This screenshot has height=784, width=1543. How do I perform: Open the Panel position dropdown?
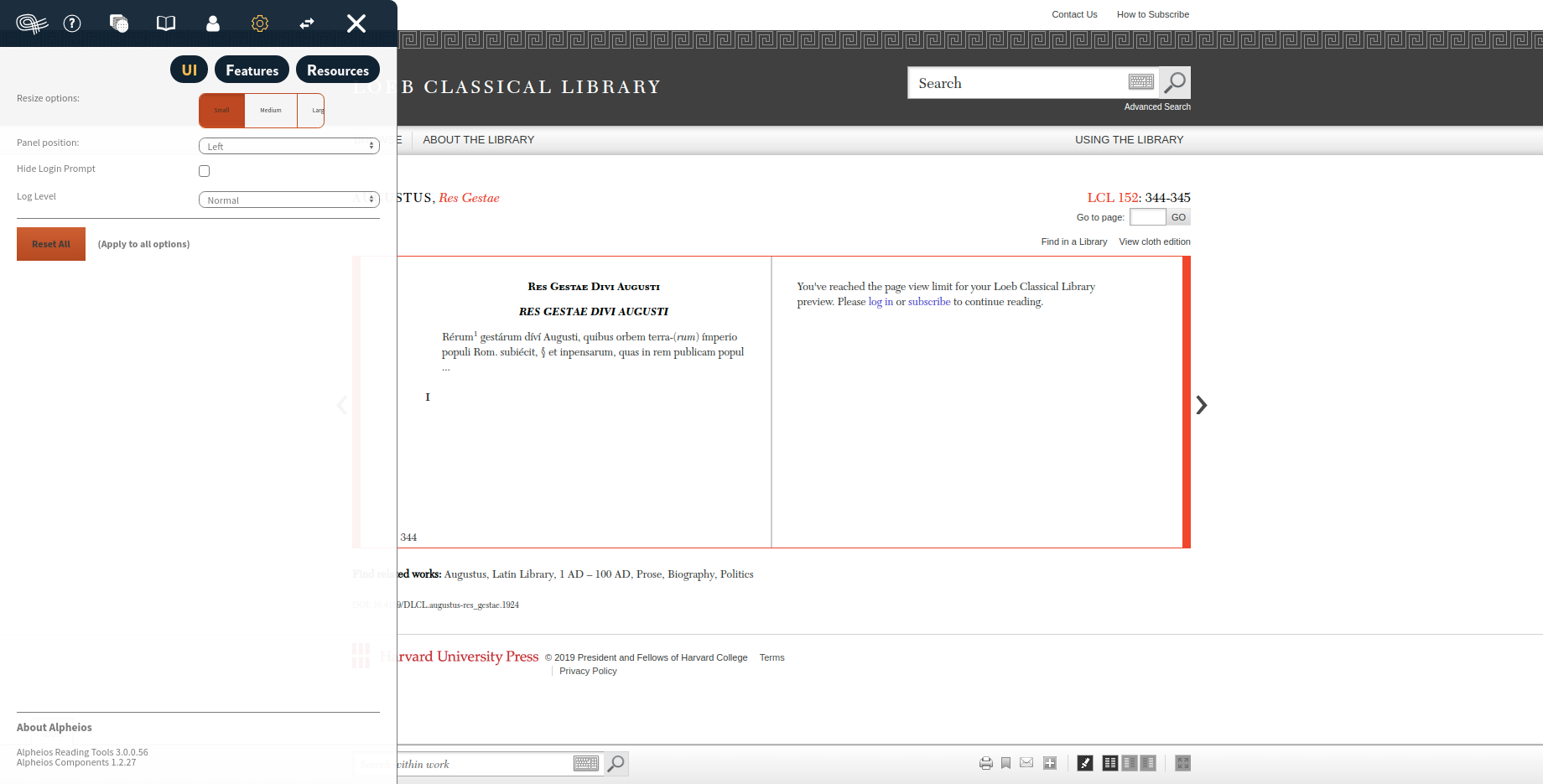coord(288,145)
